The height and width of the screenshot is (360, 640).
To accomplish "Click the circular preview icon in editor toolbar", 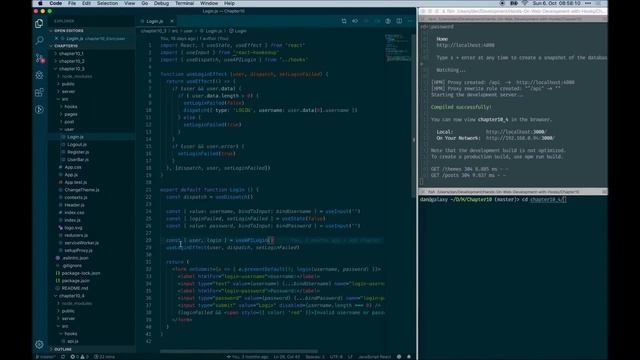I will pyautogui.click(x=388, y=21).
